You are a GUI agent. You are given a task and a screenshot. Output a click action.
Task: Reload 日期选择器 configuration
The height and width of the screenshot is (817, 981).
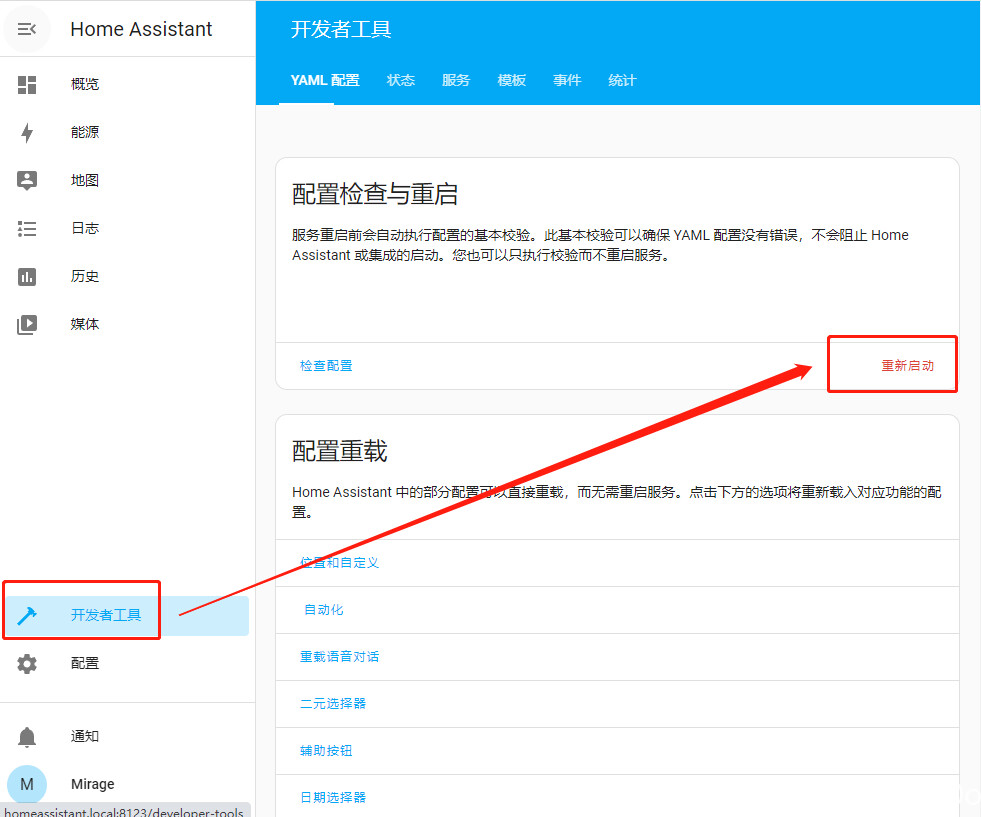tap(333, 798)
